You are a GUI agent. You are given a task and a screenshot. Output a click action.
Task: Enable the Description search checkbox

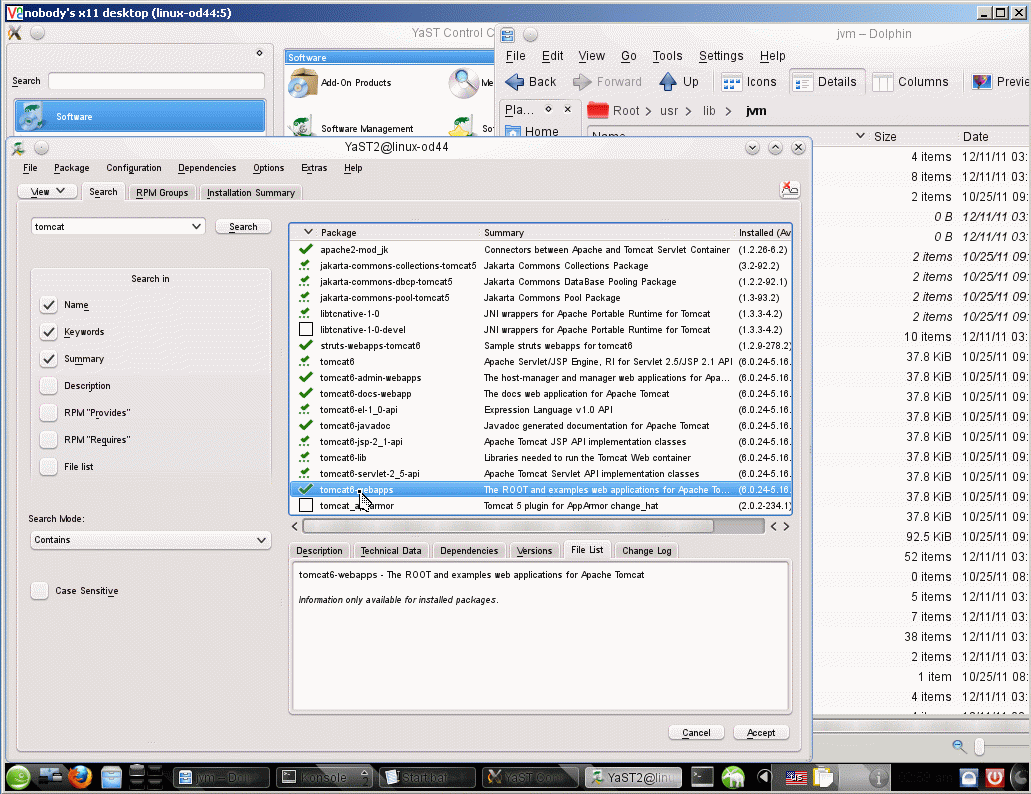click(x=48, y=386)
